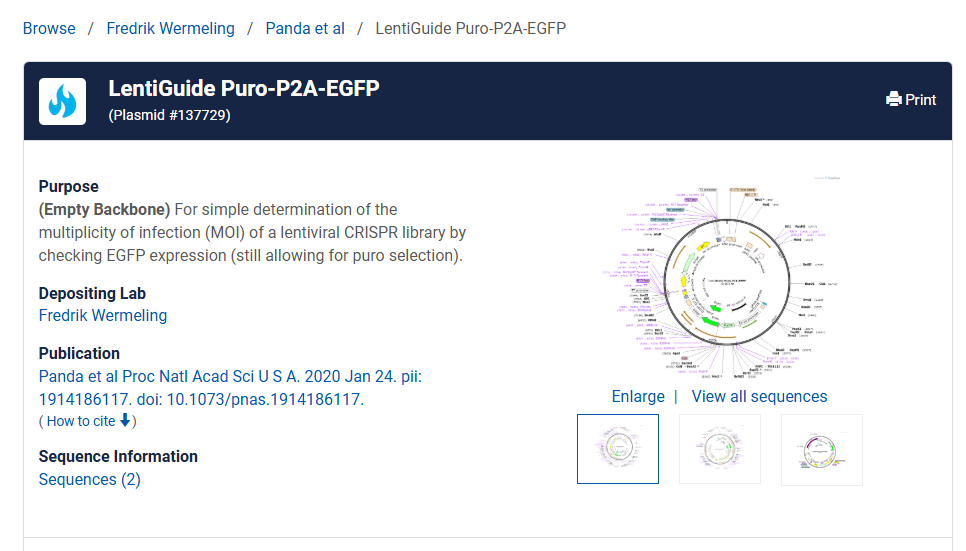The width and height of the screenshot is (966, 551).
Task: Click the Plasmid #137729 label
Action: click(x=169, y=116)
